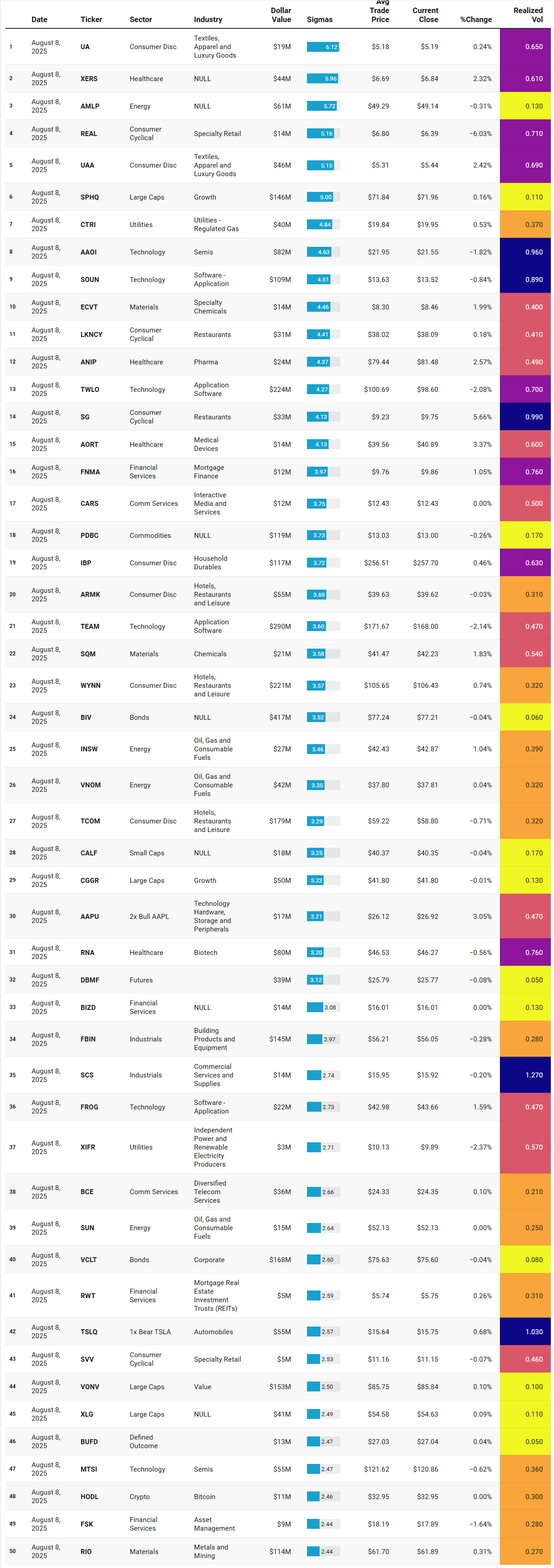Click the −6.03% change for REAL
Screen dimensions: 554x1568
coord(480,134)
